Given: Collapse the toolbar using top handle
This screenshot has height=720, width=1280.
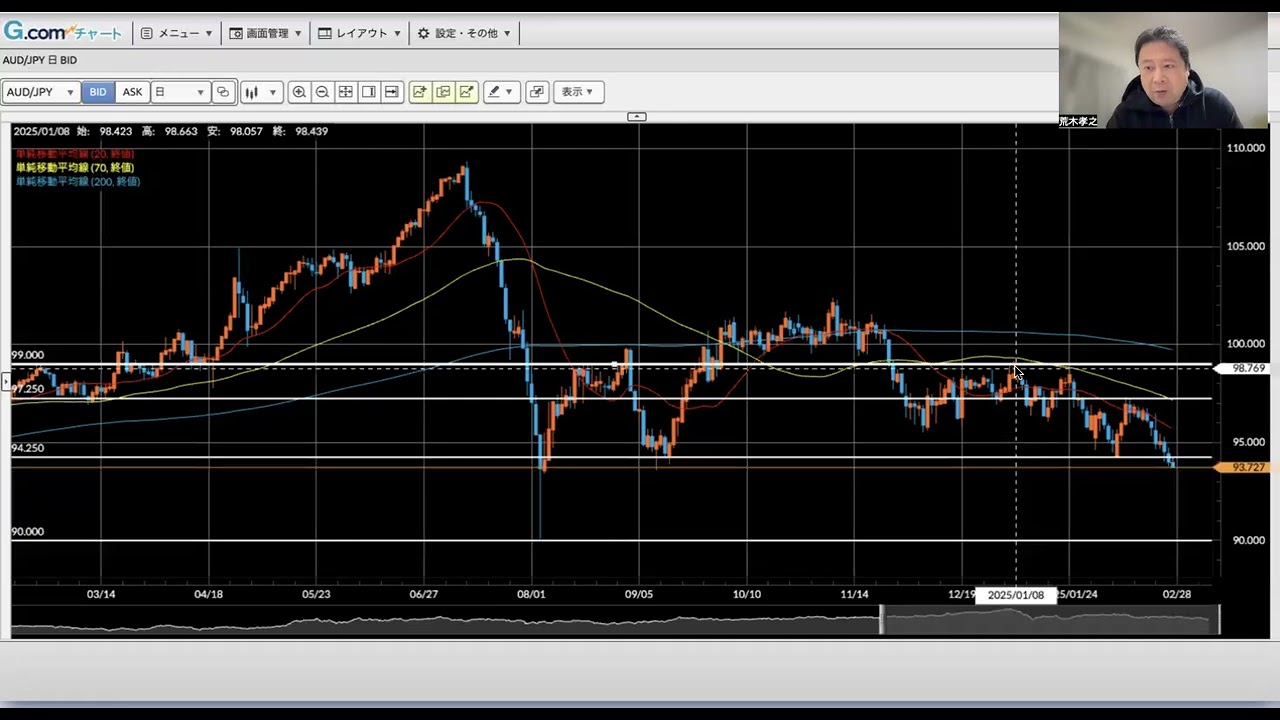Looking at the screenshot, I should coord(636,117).
